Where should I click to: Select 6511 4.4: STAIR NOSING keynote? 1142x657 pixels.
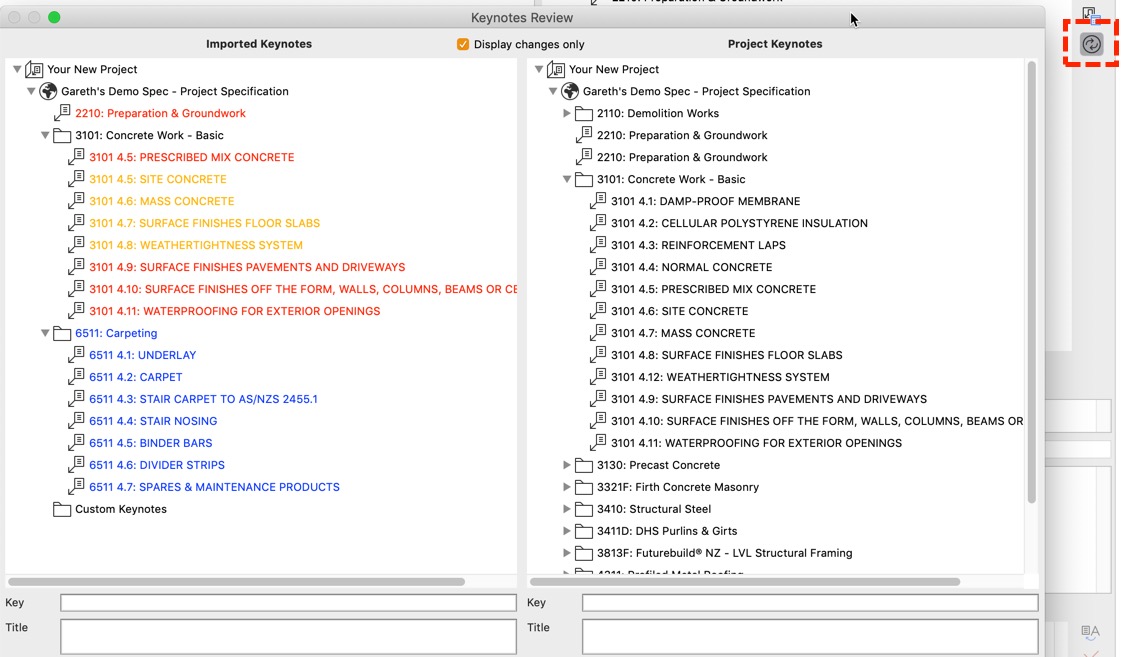point(153,421)
